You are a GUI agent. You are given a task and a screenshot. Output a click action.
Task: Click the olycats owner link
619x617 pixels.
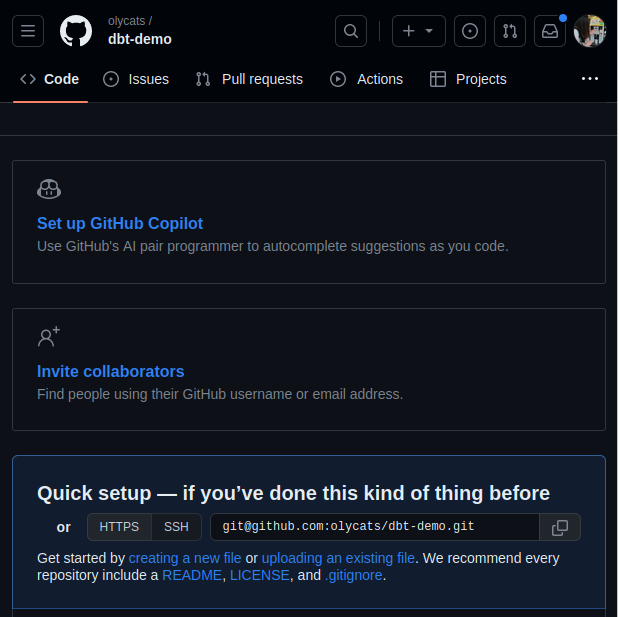(127, 21)
